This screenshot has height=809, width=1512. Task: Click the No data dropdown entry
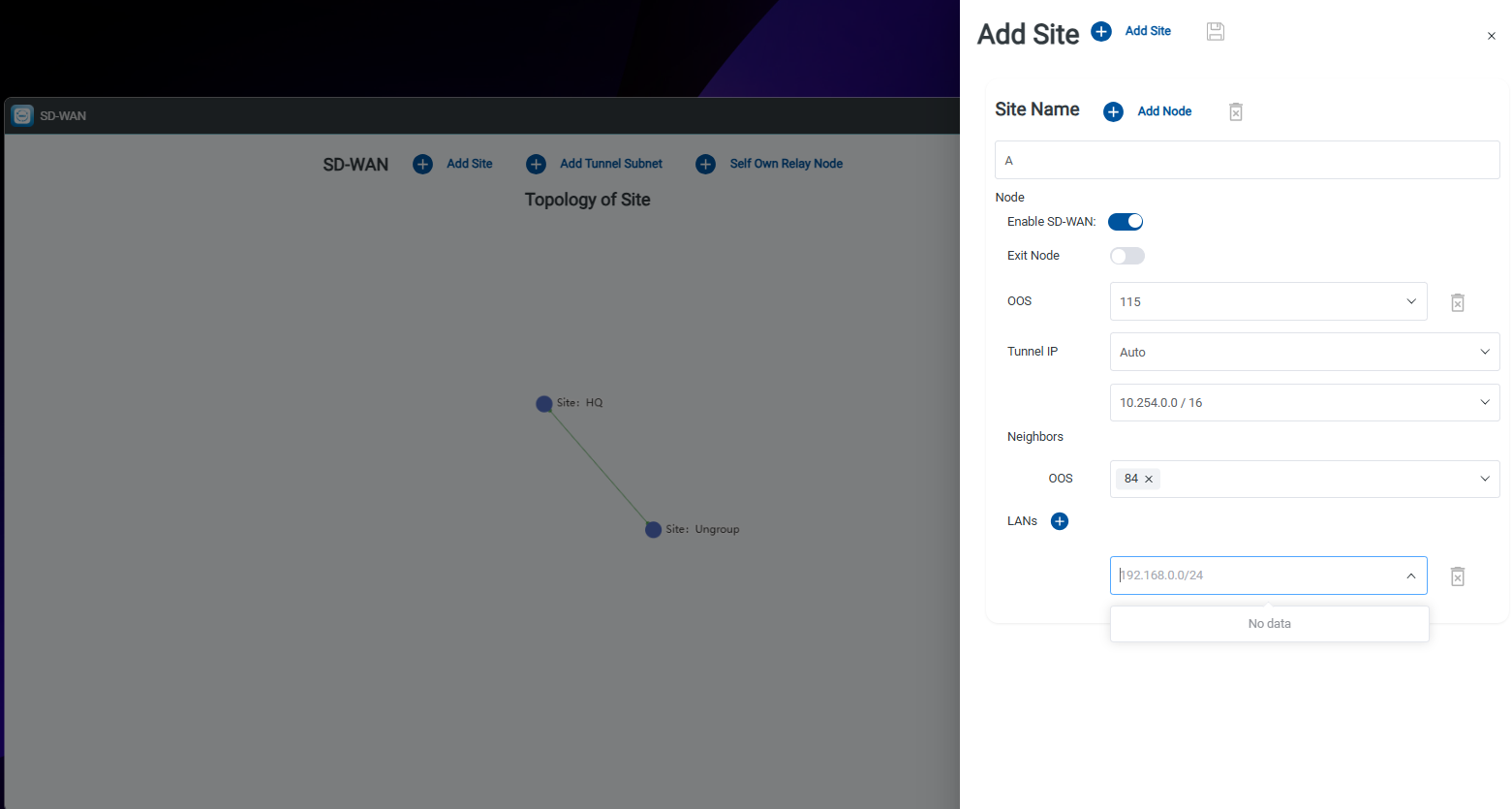1269,624
